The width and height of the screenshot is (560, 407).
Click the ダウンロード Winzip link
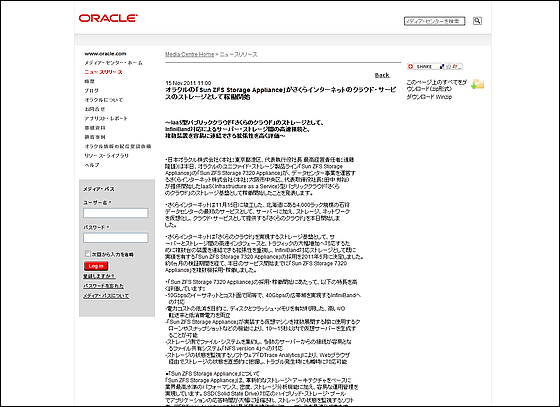coord(429,97)
